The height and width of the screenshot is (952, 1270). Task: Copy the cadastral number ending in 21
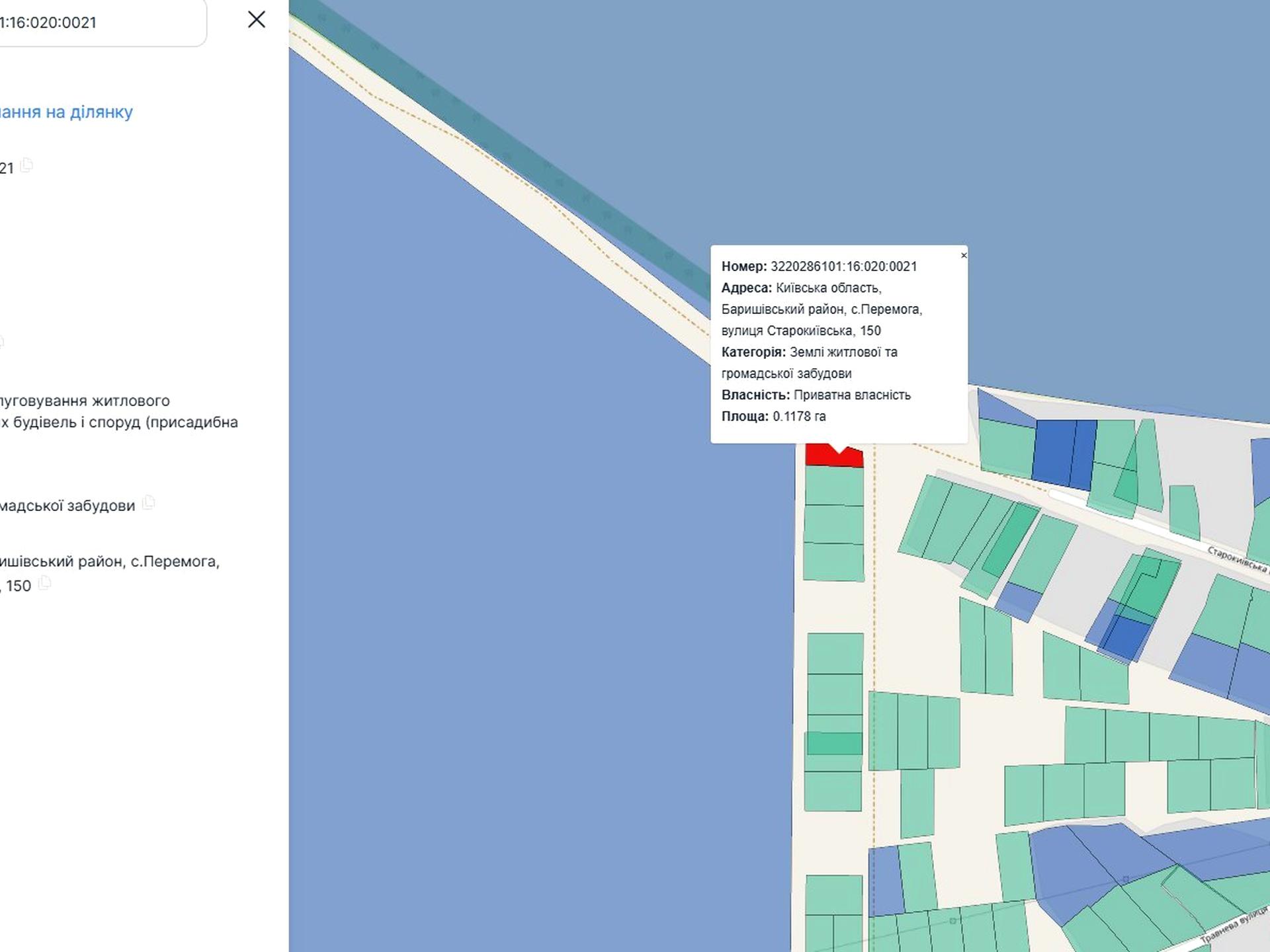coord(26,165)
